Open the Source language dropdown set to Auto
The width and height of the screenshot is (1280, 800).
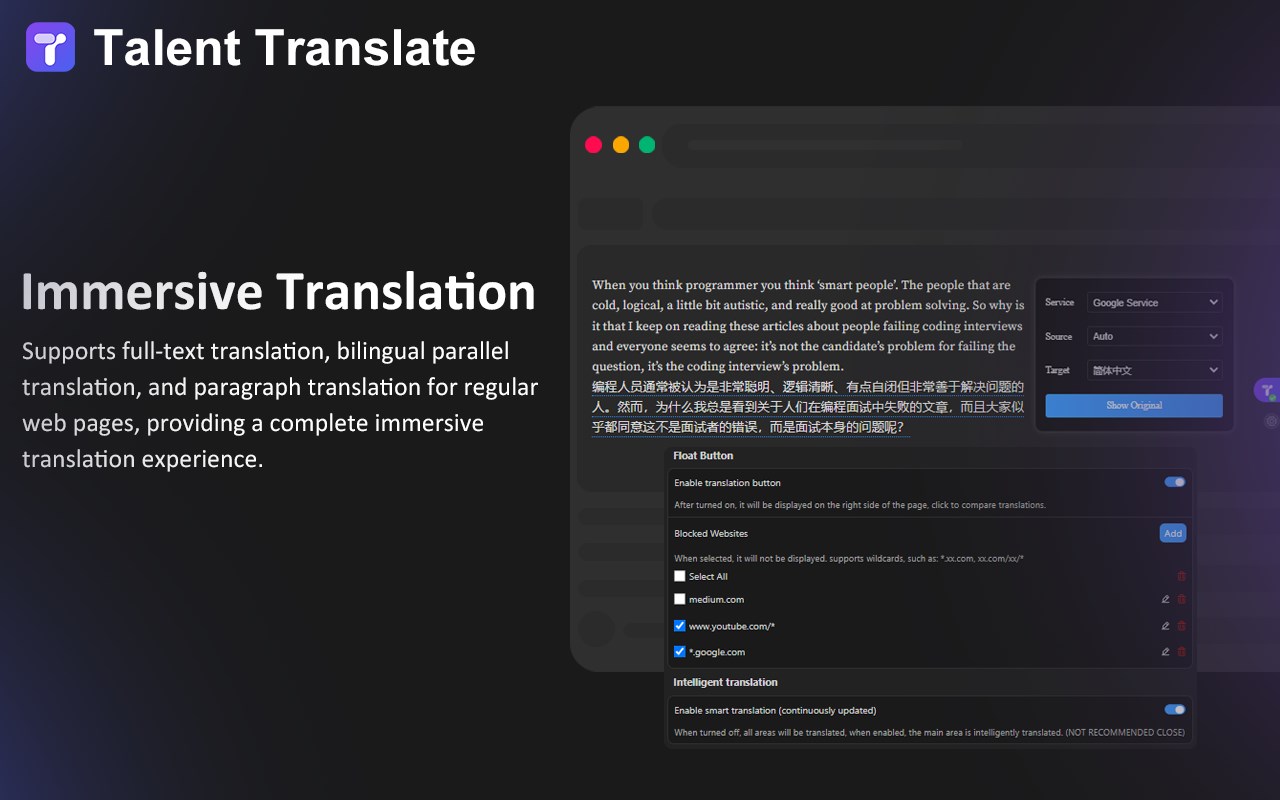point(1154,336)
